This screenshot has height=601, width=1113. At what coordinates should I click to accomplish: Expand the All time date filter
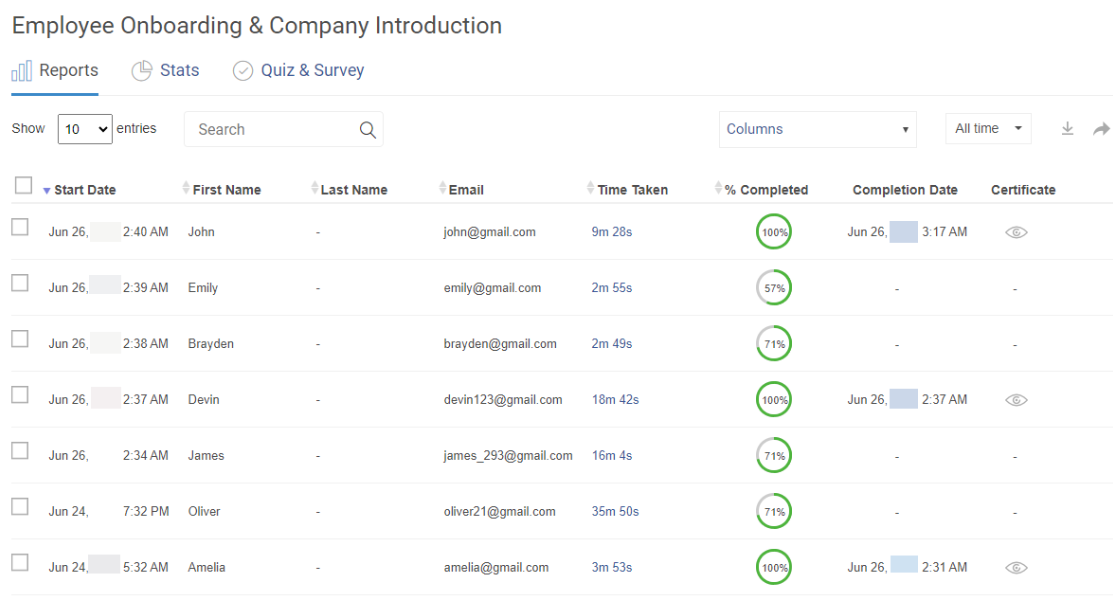click(x=987, y=128)
